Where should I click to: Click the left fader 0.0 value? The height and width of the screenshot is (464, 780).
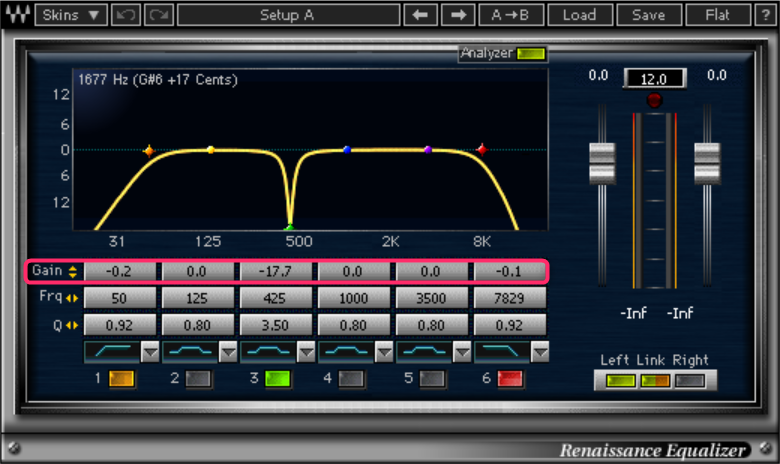[x=598, y=76]
